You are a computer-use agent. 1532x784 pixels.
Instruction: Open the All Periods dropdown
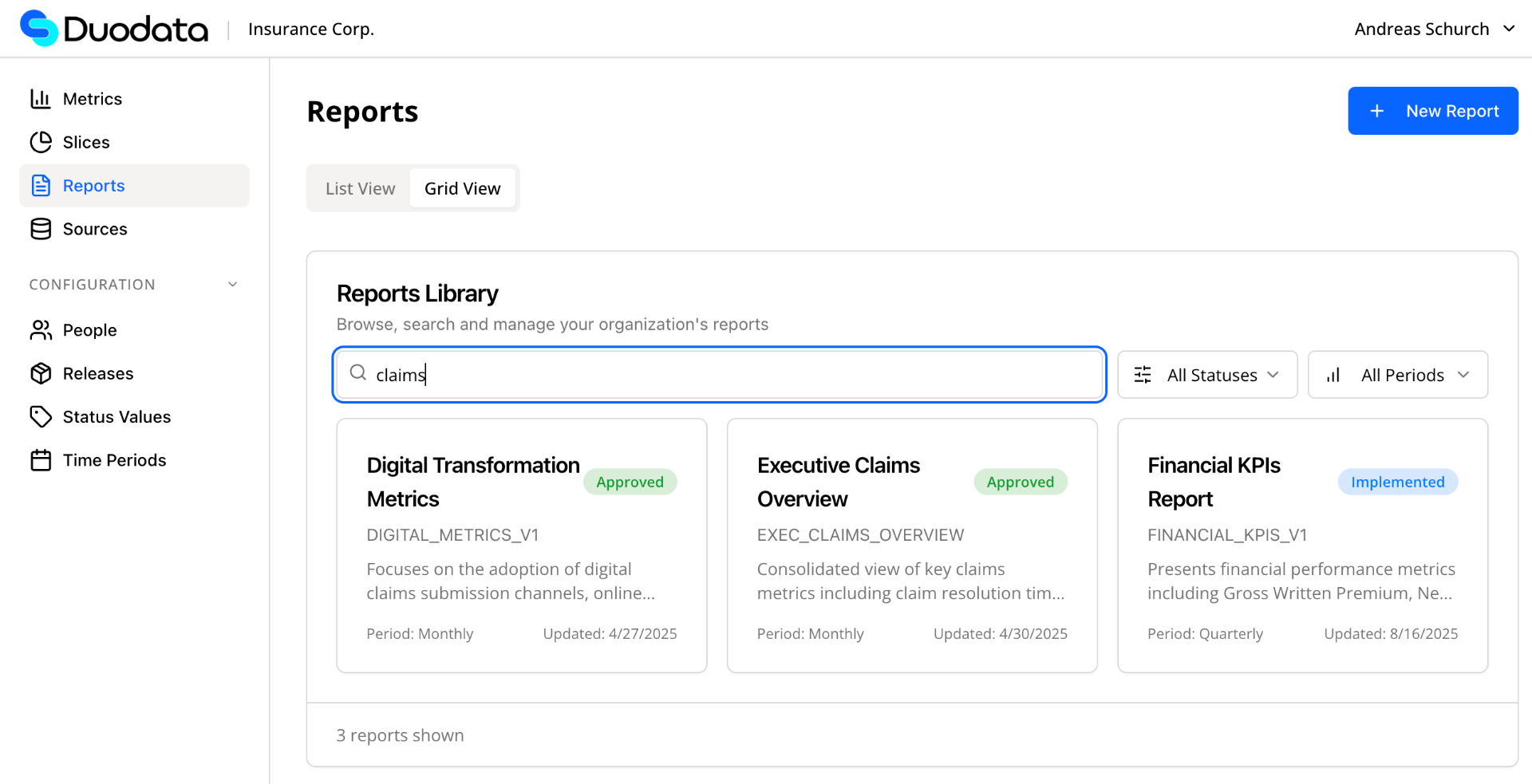pos(1402,374)
